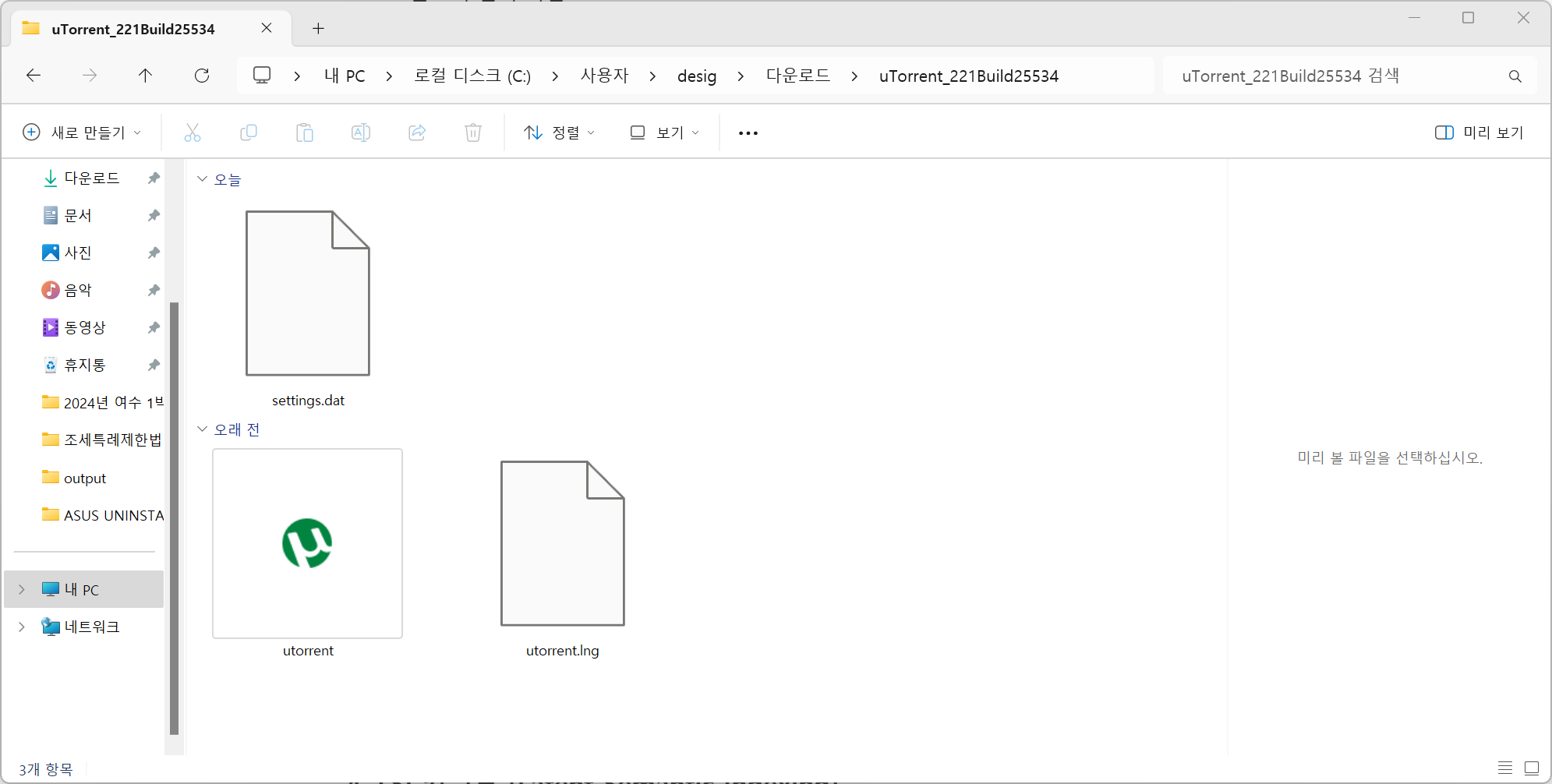Open 다운로드 in the sidebar
The width and height of the screenshot is (1552, 784).
tap(92, 178)
